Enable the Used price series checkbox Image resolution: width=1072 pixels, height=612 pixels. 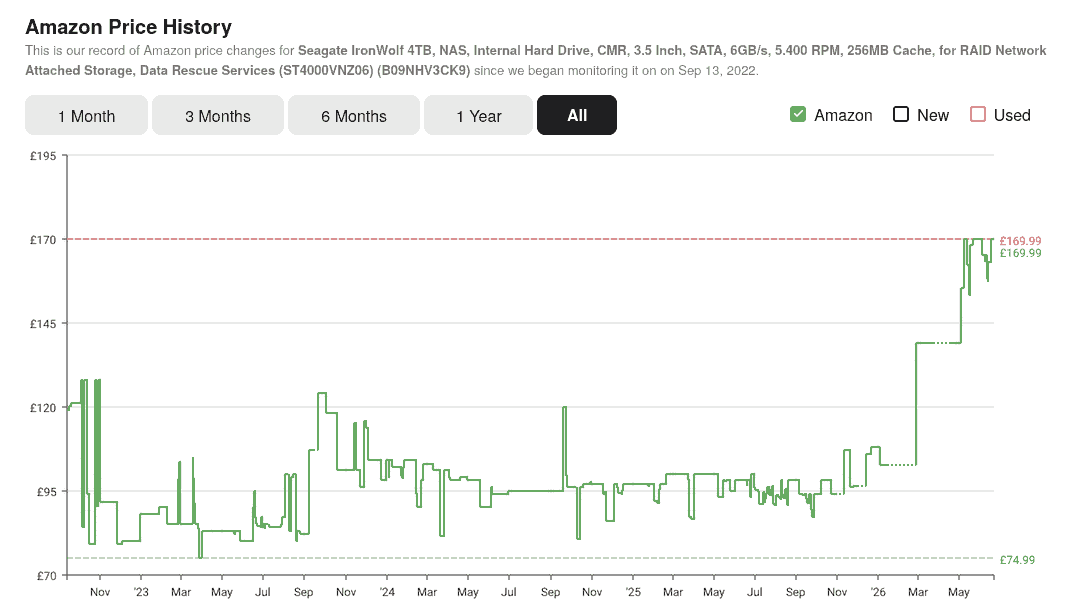tap(978, 114)
